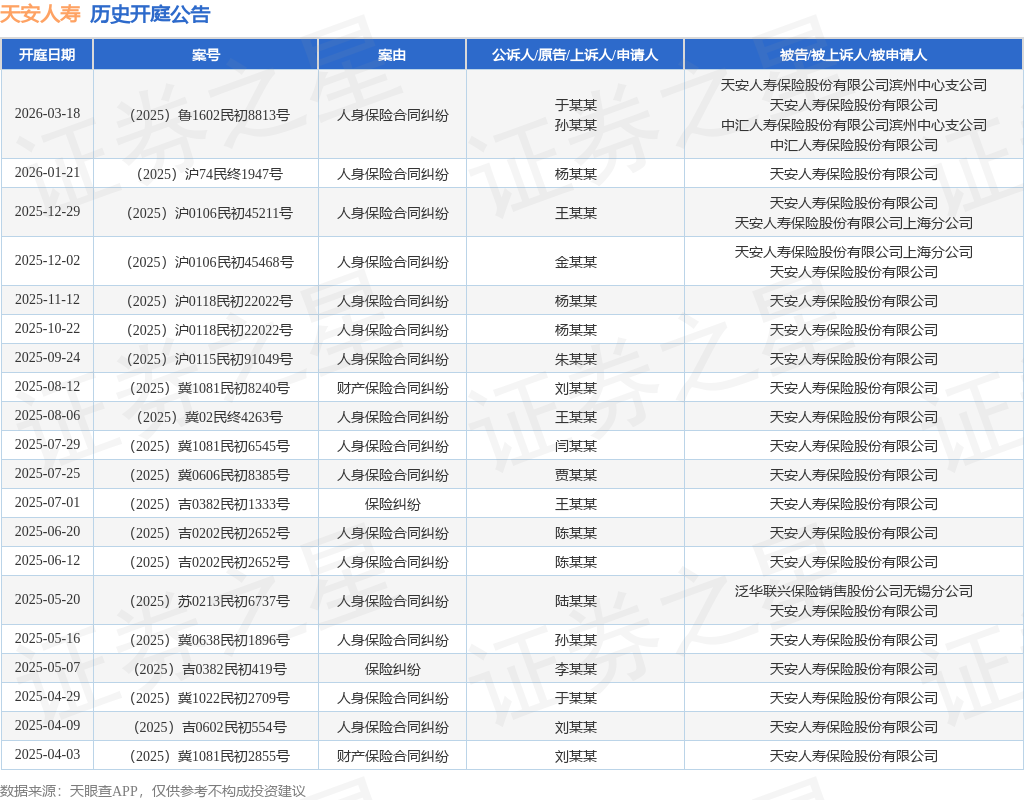Screen dimensions: 1024x800
Task: Click the 公诉人/原告/上诉人/申请人 header
Action: click(x=575, y=55)
